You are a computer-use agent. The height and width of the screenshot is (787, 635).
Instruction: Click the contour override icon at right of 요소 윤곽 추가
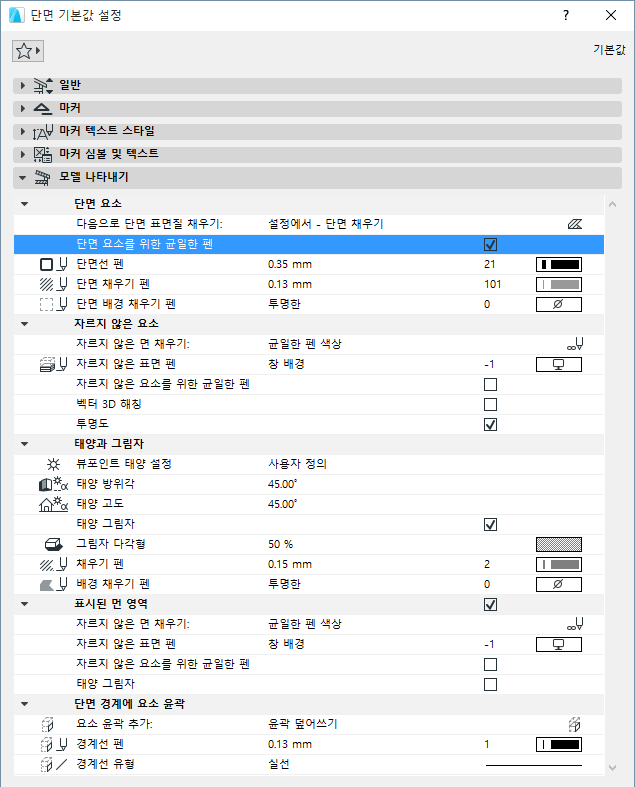pyautogui.click(x=575, y=724)
